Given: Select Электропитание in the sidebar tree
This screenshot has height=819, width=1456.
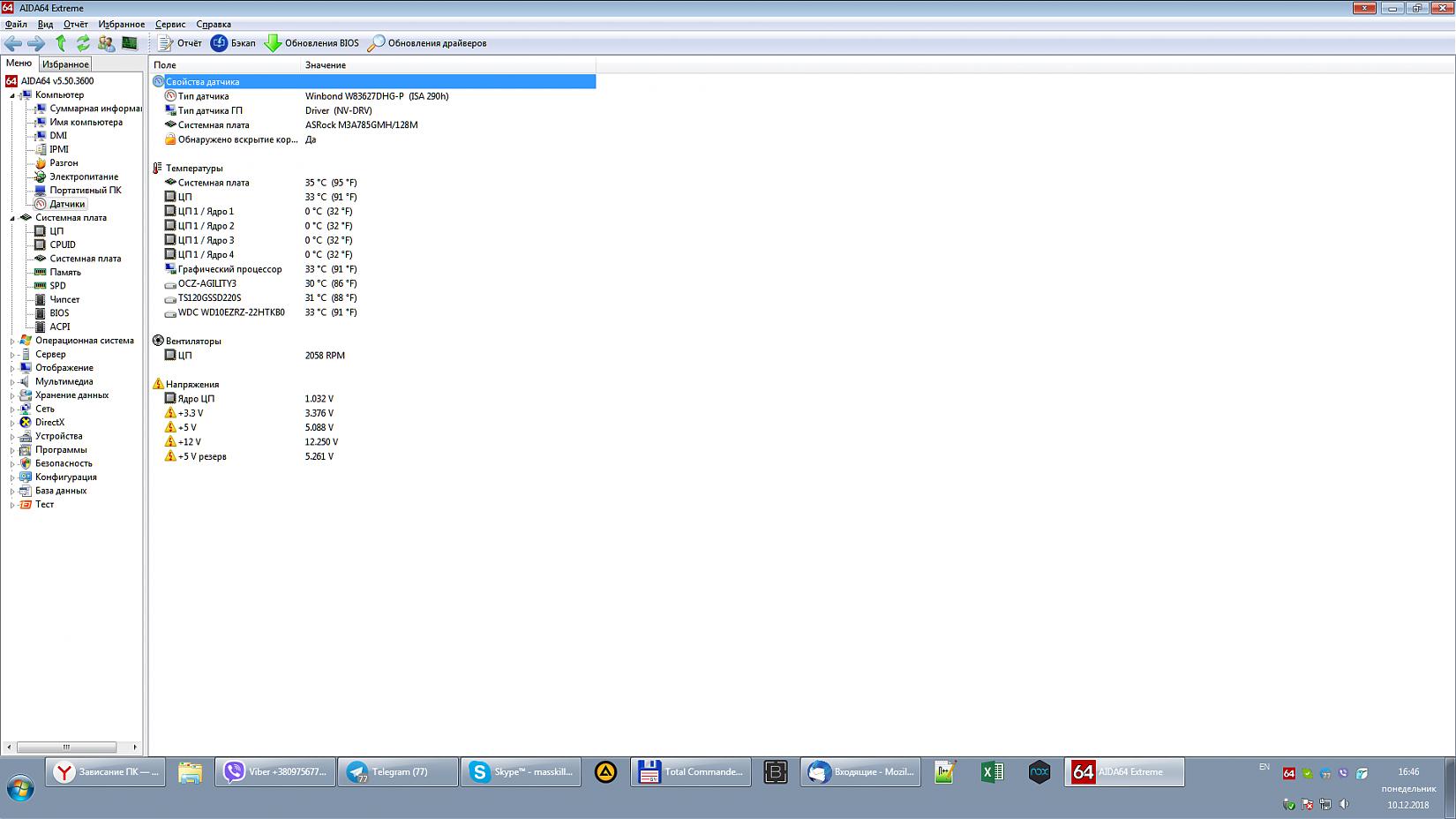Looking at the screenshot, I should pyautogui.click(x=83, y=177).
